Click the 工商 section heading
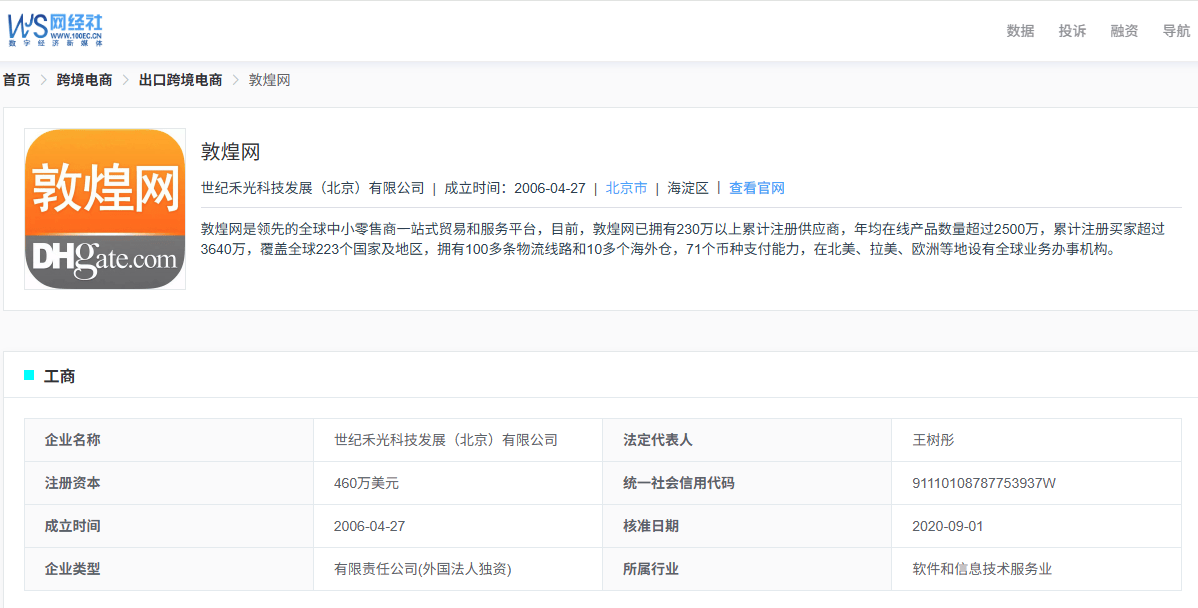The width and height of the screenshot is (1198, 608). click(x=60, y=376)
